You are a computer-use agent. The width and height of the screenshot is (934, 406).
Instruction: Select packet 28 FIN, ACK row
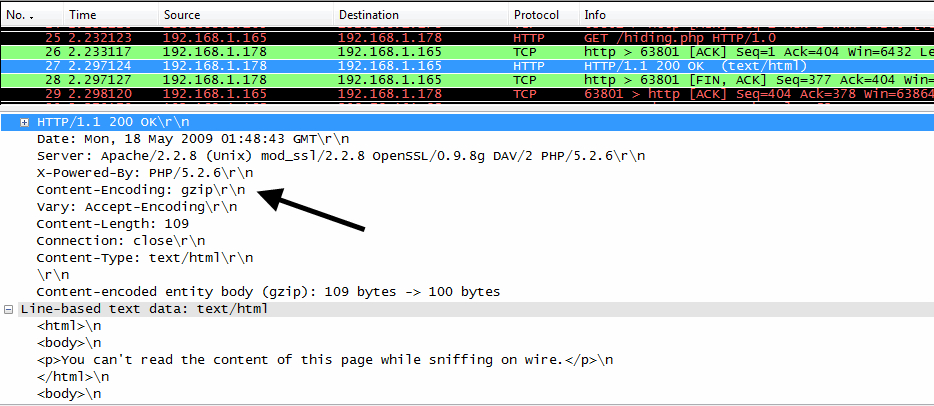(467, 80)
